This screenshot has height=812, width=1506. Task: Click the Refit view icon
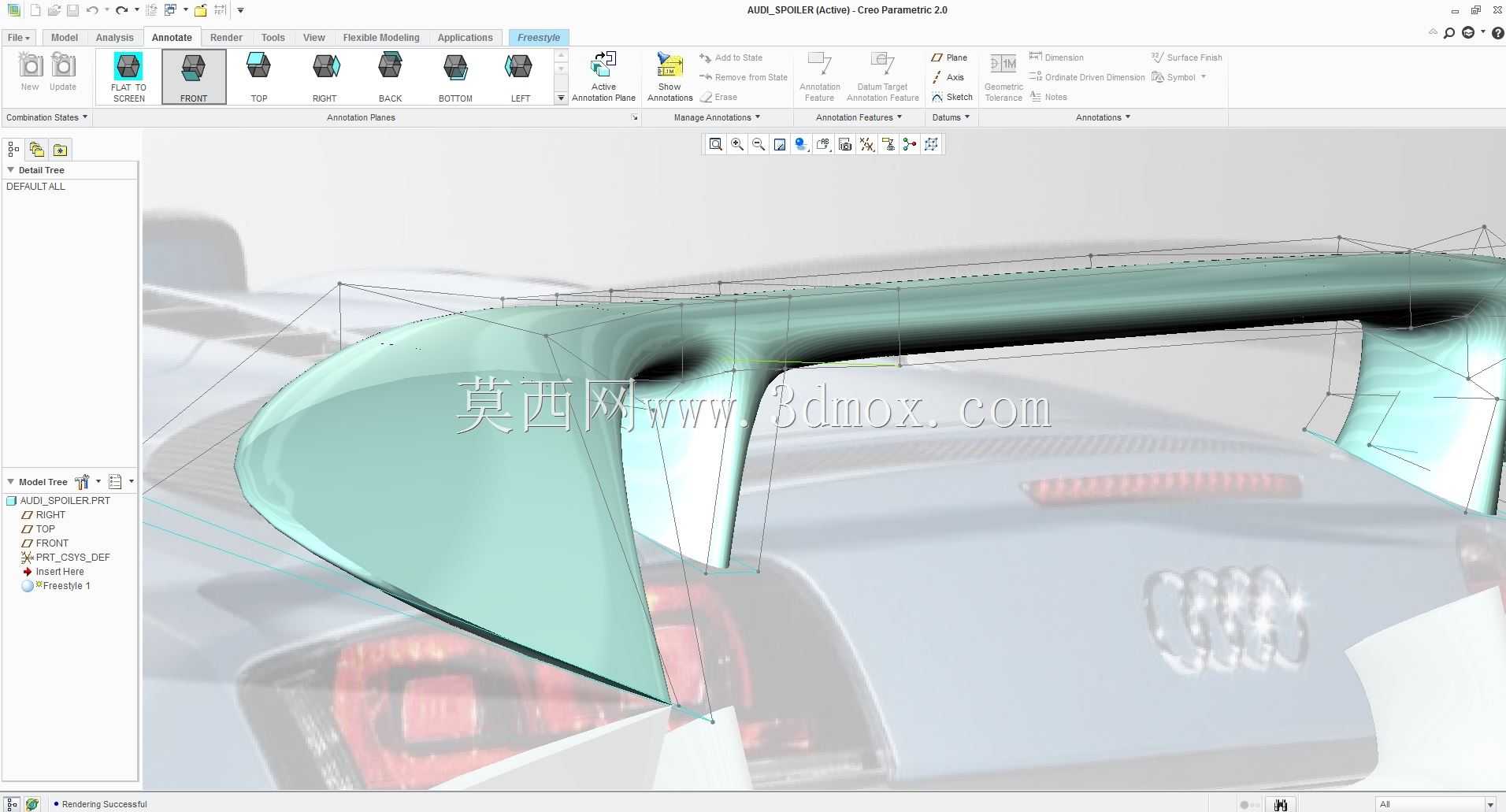(x=715, y=144)
